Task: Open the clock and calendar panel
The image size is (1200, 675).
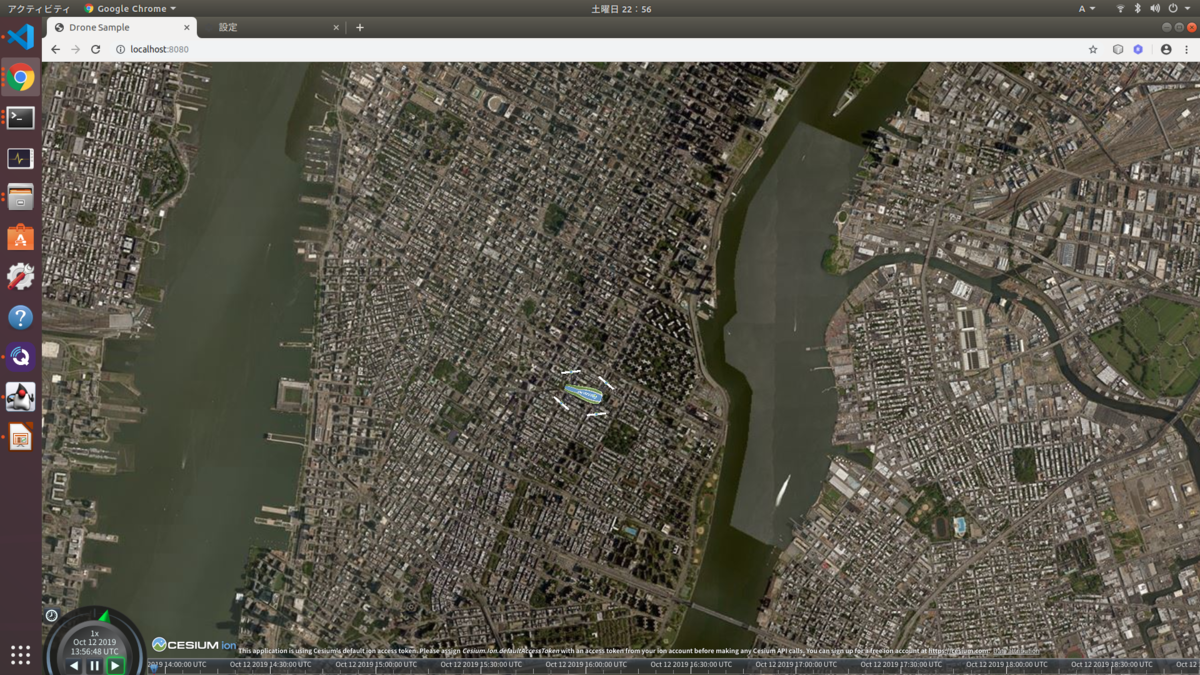Action: pos(621,8)
